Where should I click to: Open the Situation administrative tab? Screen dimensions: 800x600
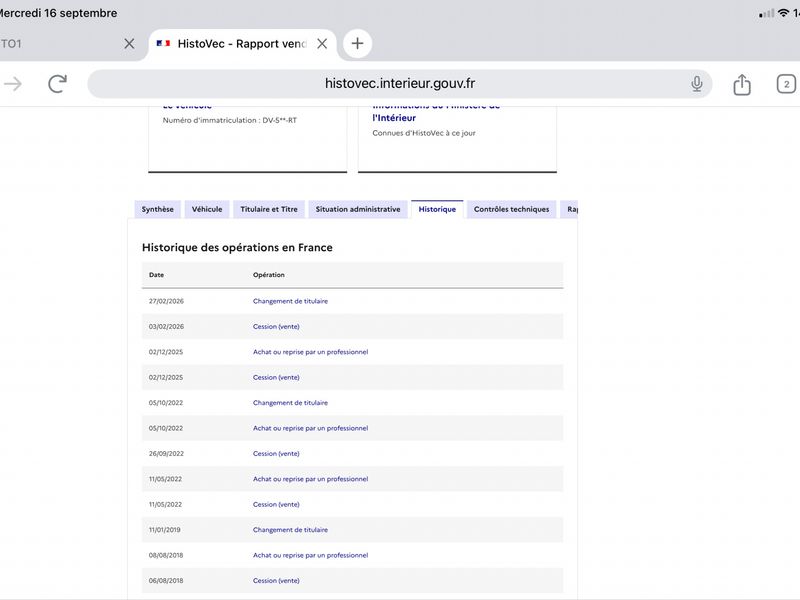[358, 209]
